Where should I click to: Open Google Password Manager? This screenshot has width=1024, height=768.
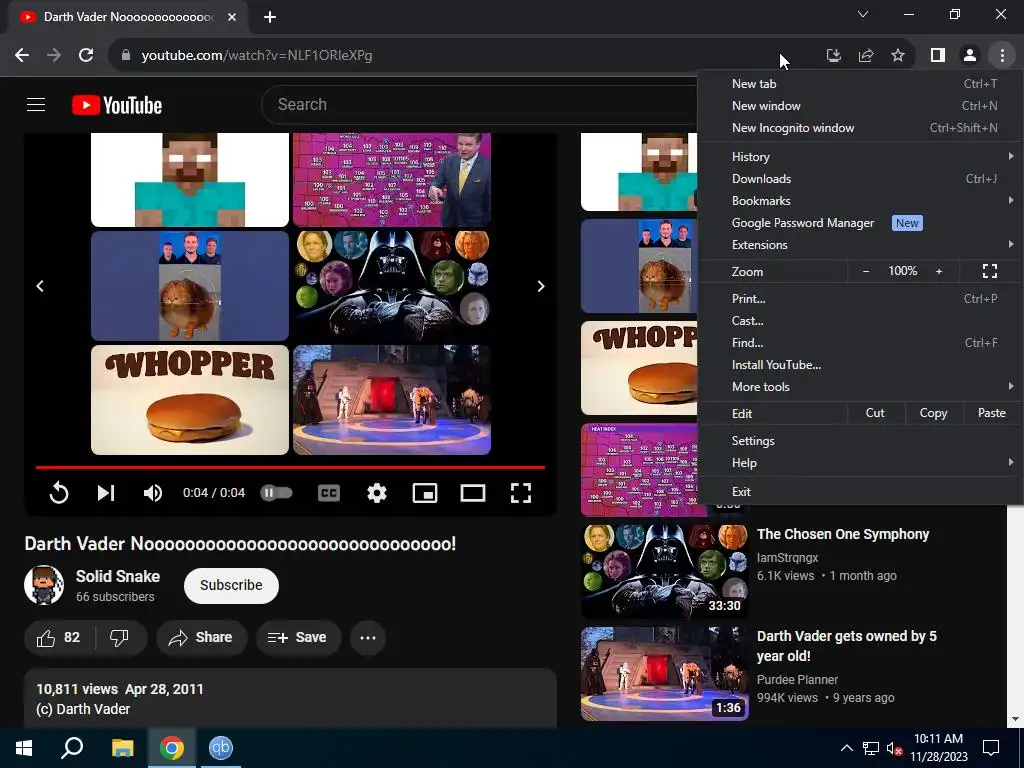point(859,223)
